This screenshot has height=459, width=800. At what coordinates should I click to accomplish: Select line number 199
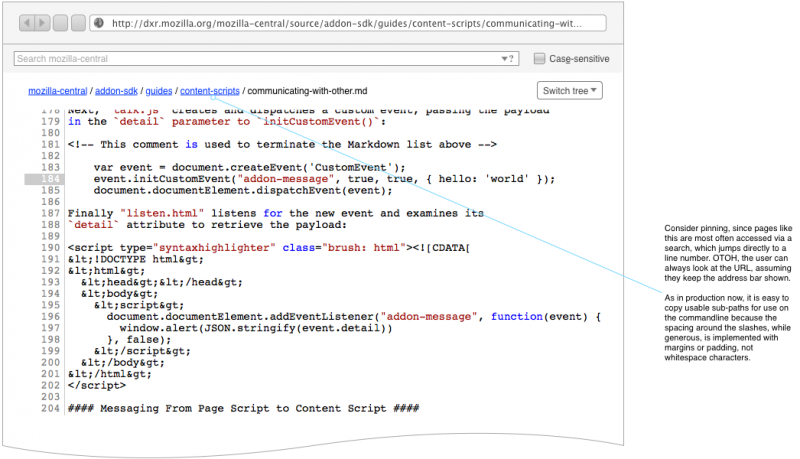coord(51,351)
